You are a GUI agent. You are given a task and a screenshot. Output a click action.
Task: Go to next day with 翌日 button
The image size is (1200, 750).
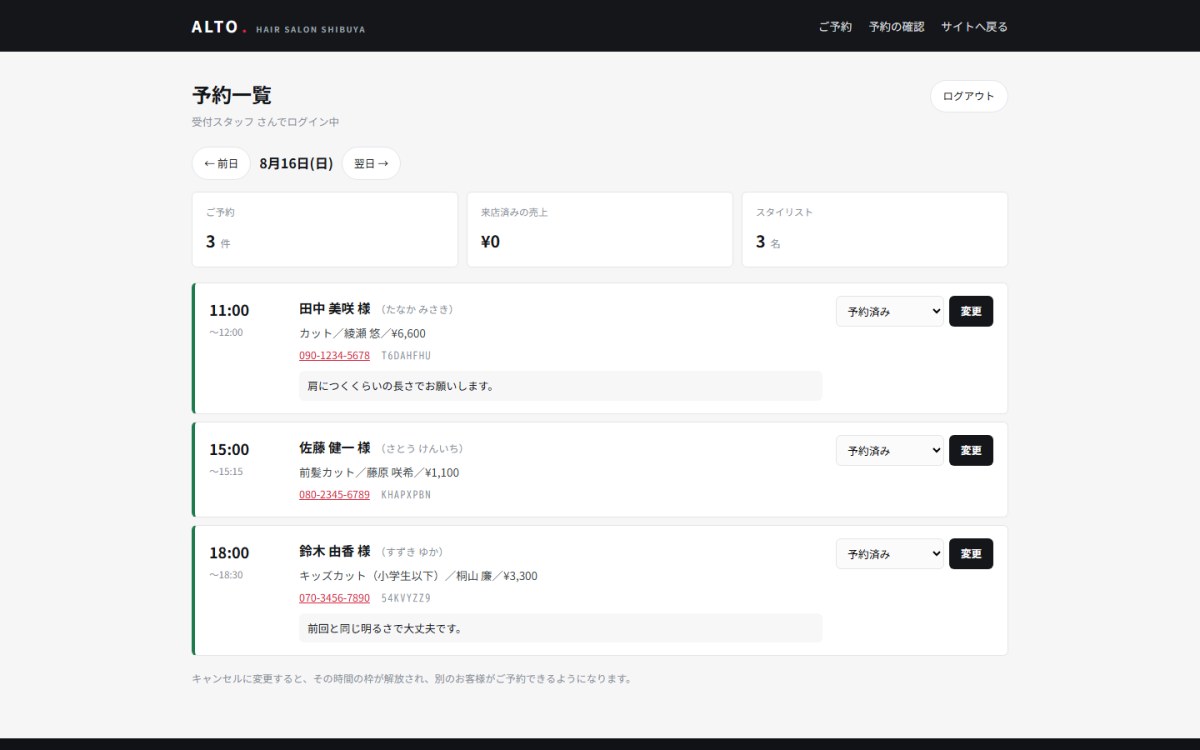(x=371, y=163)
